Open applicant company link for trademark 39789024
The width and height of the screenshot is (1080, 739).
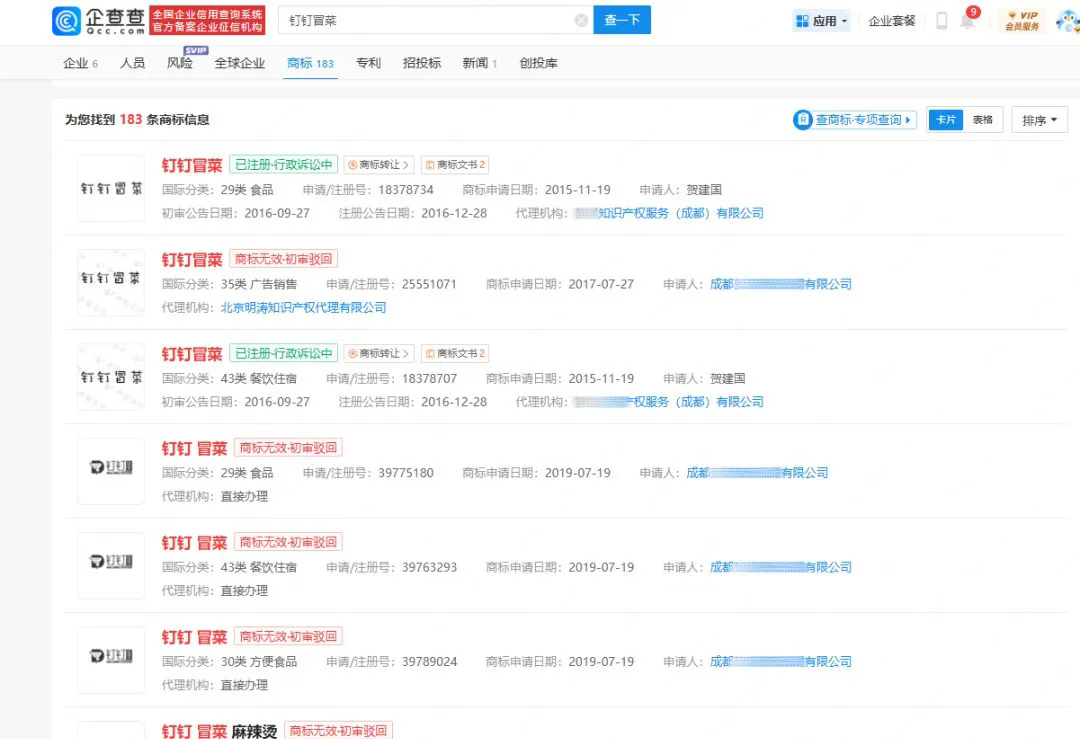(781, 661)
